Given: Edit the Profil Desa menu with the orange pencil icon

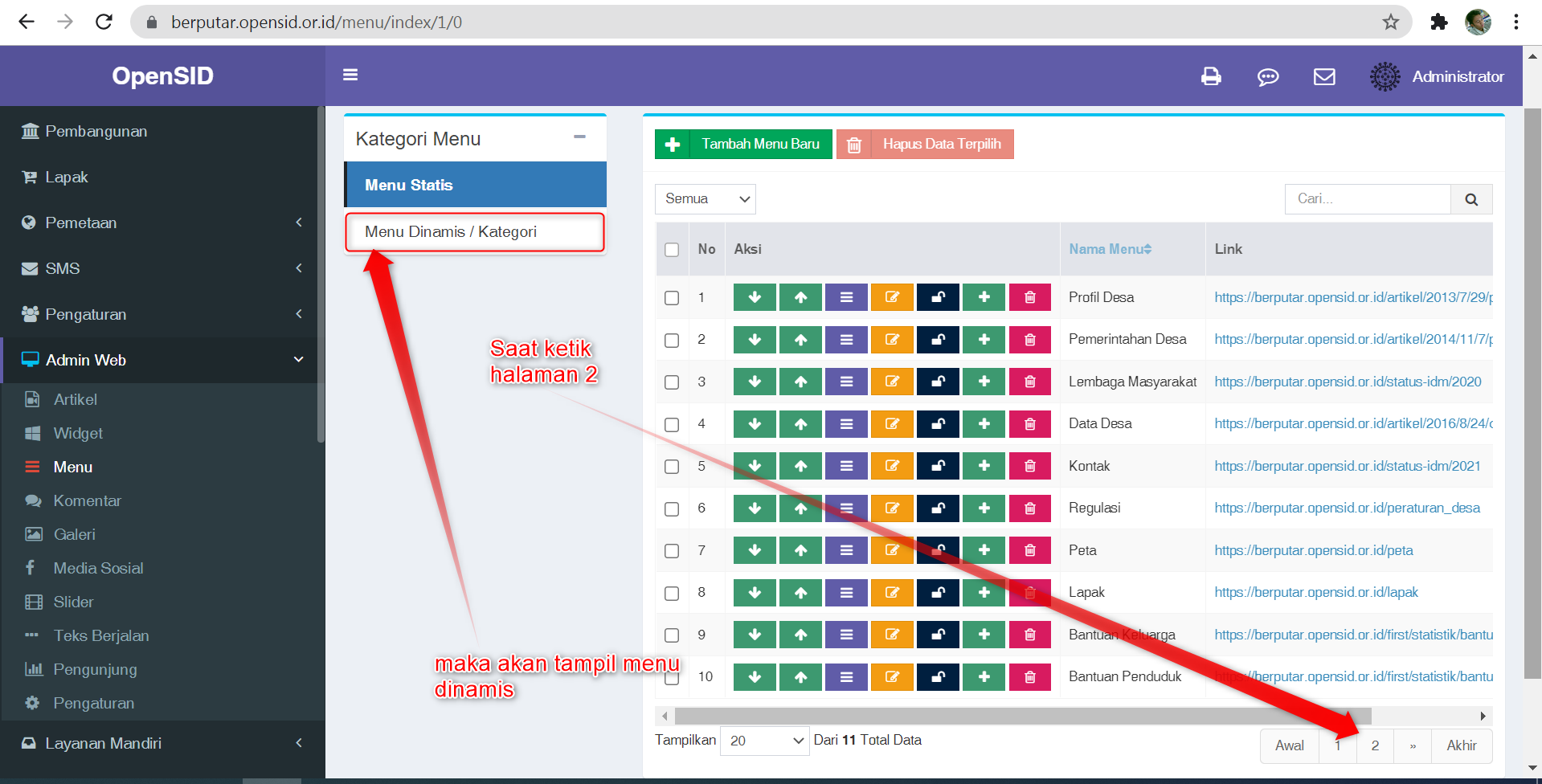Looking at the screenshot, I should coord(892,296).
